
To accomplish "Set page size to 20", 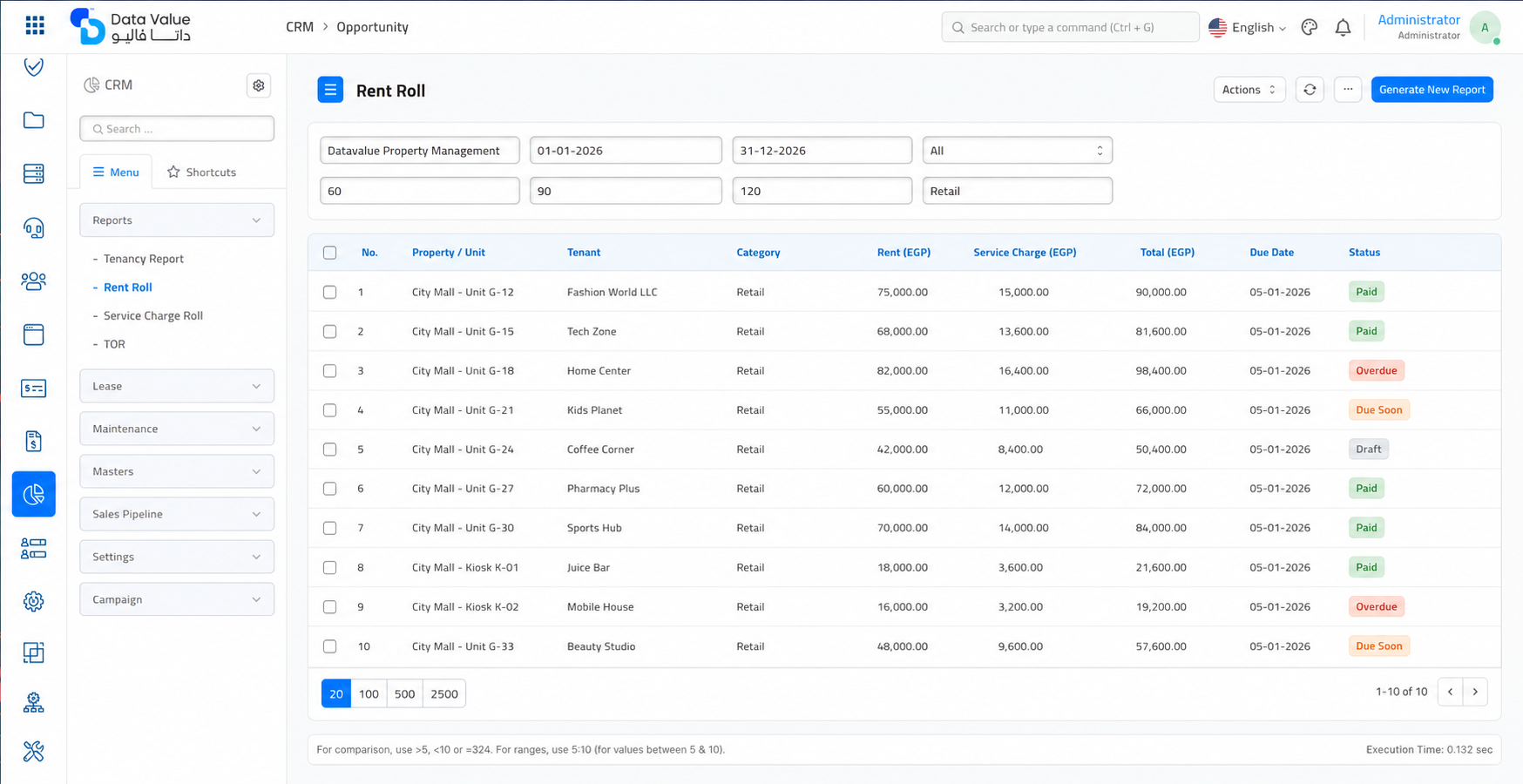I will tap(336, 693).
